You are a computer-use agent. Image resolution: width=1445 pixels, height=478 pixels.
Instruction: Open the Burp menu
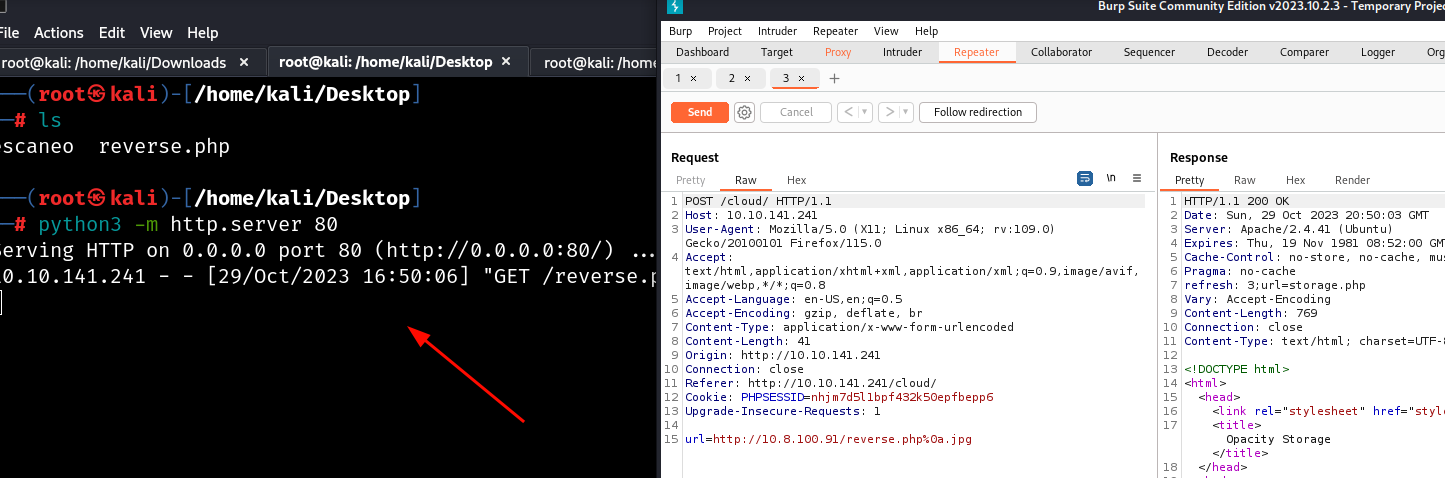680,31
